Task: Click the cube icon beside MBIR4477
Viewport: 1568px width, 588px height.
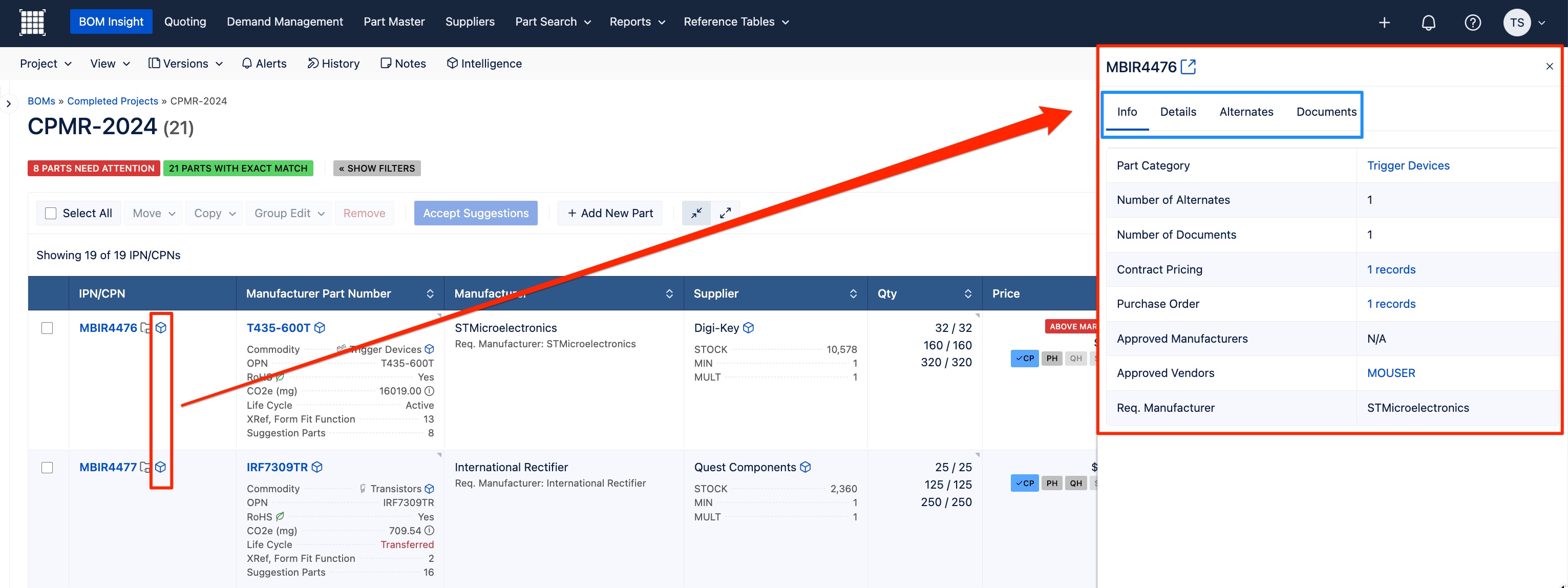Action: (x=160, y=467)
